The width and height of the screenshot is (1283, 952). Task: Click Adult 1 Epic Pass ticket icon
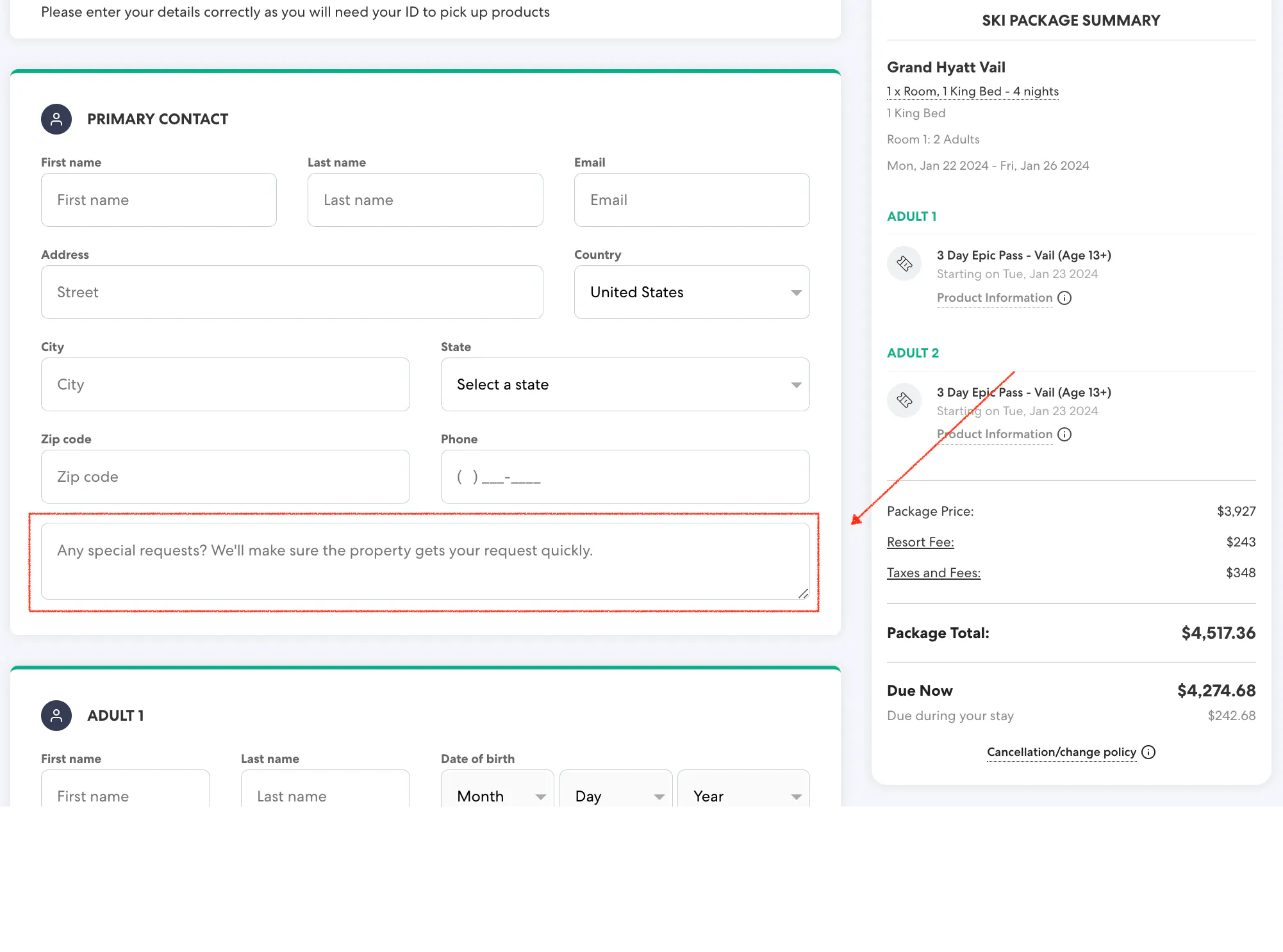pyautogui.click(x=904, y=263)
